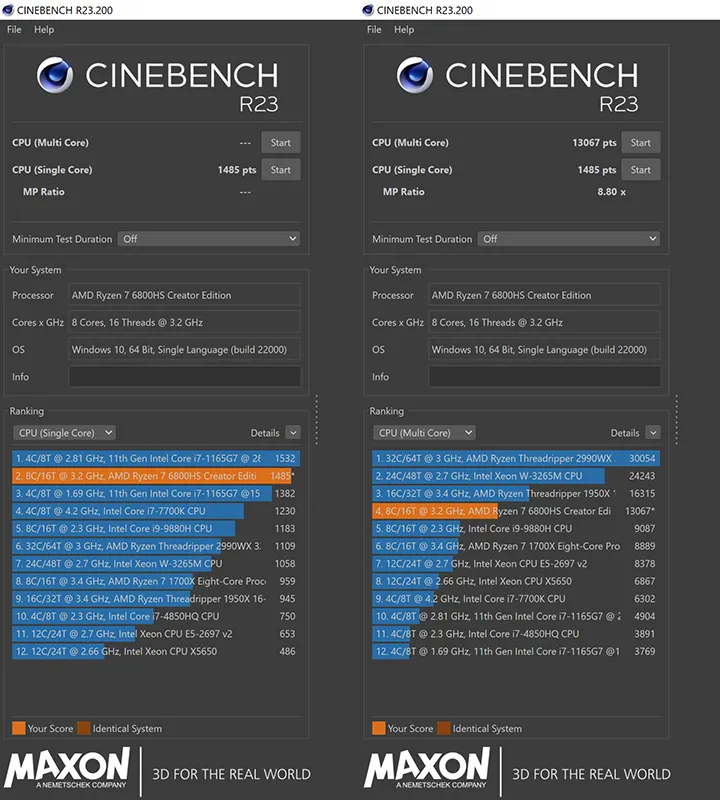Click the Identical System legend swatch under the single-core ranking
Image resolution: width=720 pixels, height=800 pixels.
(x=83, y=728)
